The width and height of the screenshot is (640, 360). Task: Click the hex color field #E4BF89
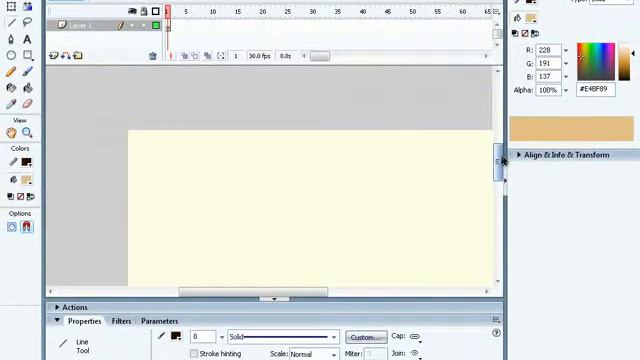(596, 89)
